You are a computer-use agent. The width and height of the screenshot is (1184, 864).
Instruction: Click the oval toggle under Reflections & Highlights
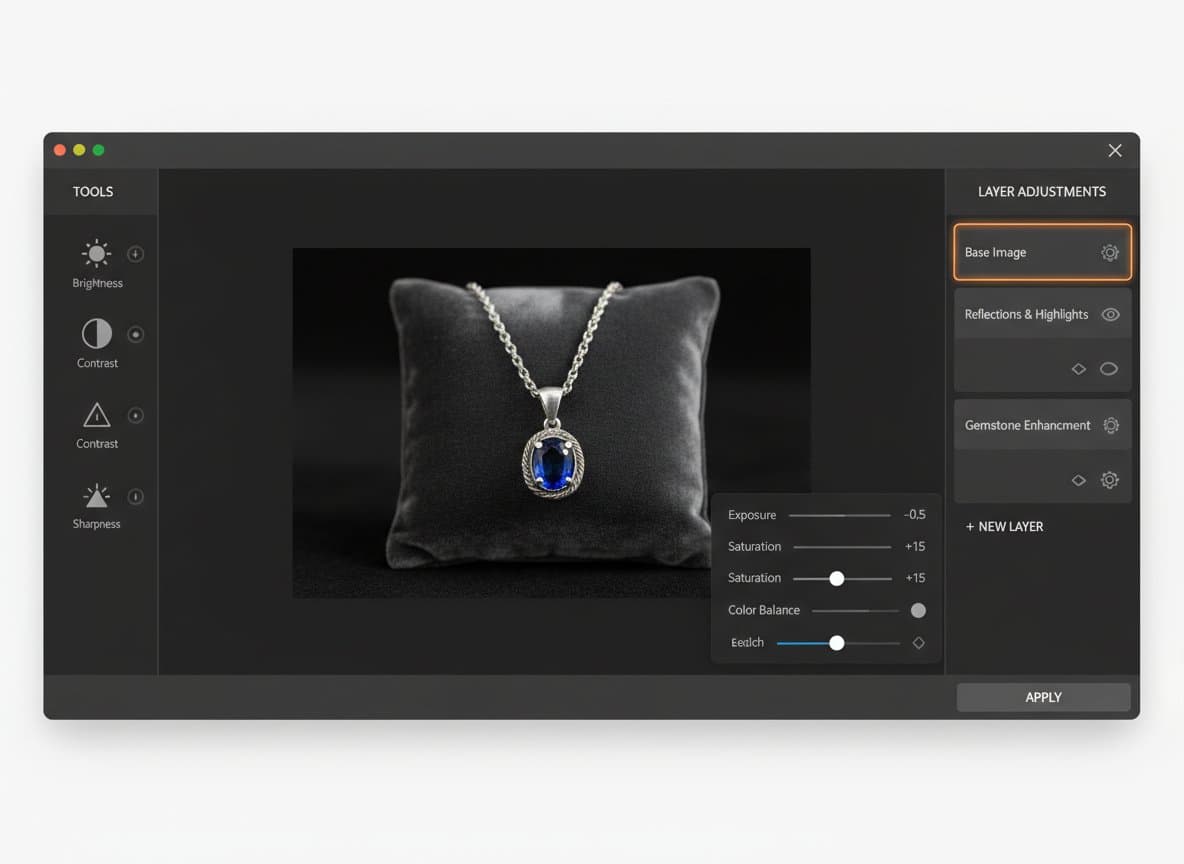[1108, 368]
